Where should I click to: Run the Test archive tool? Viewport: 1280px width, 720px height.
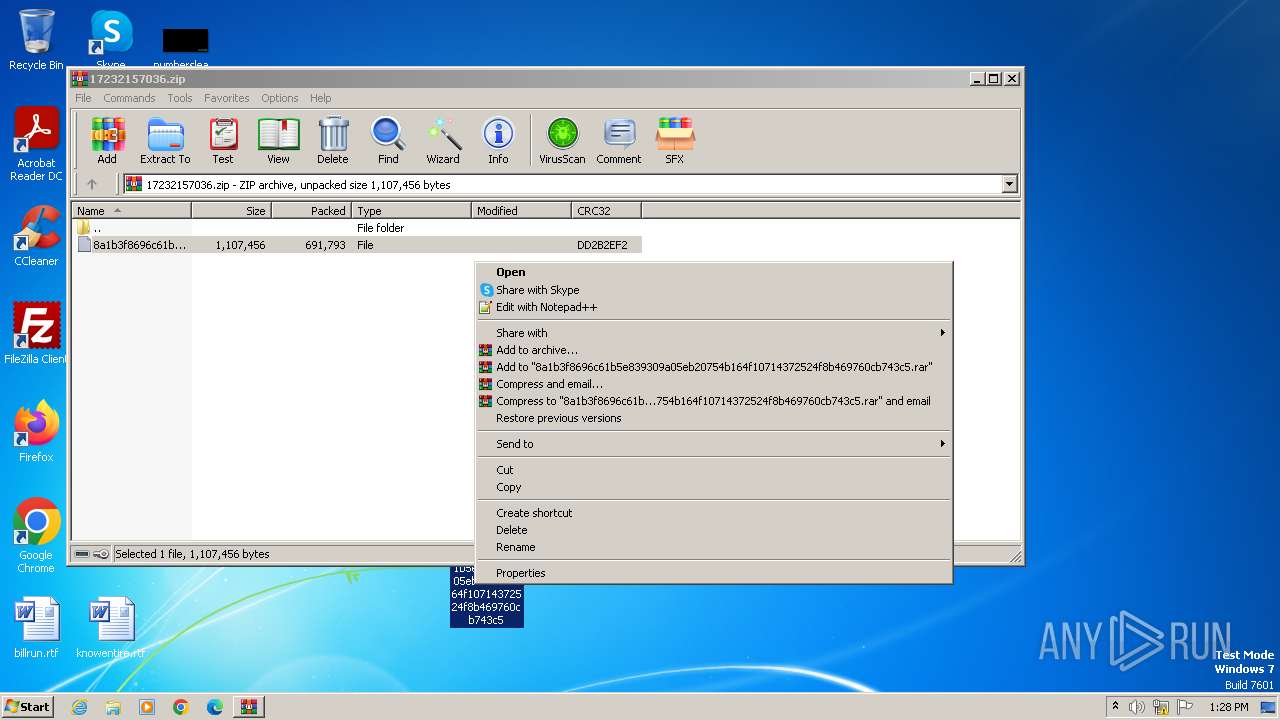coord(223,140)
